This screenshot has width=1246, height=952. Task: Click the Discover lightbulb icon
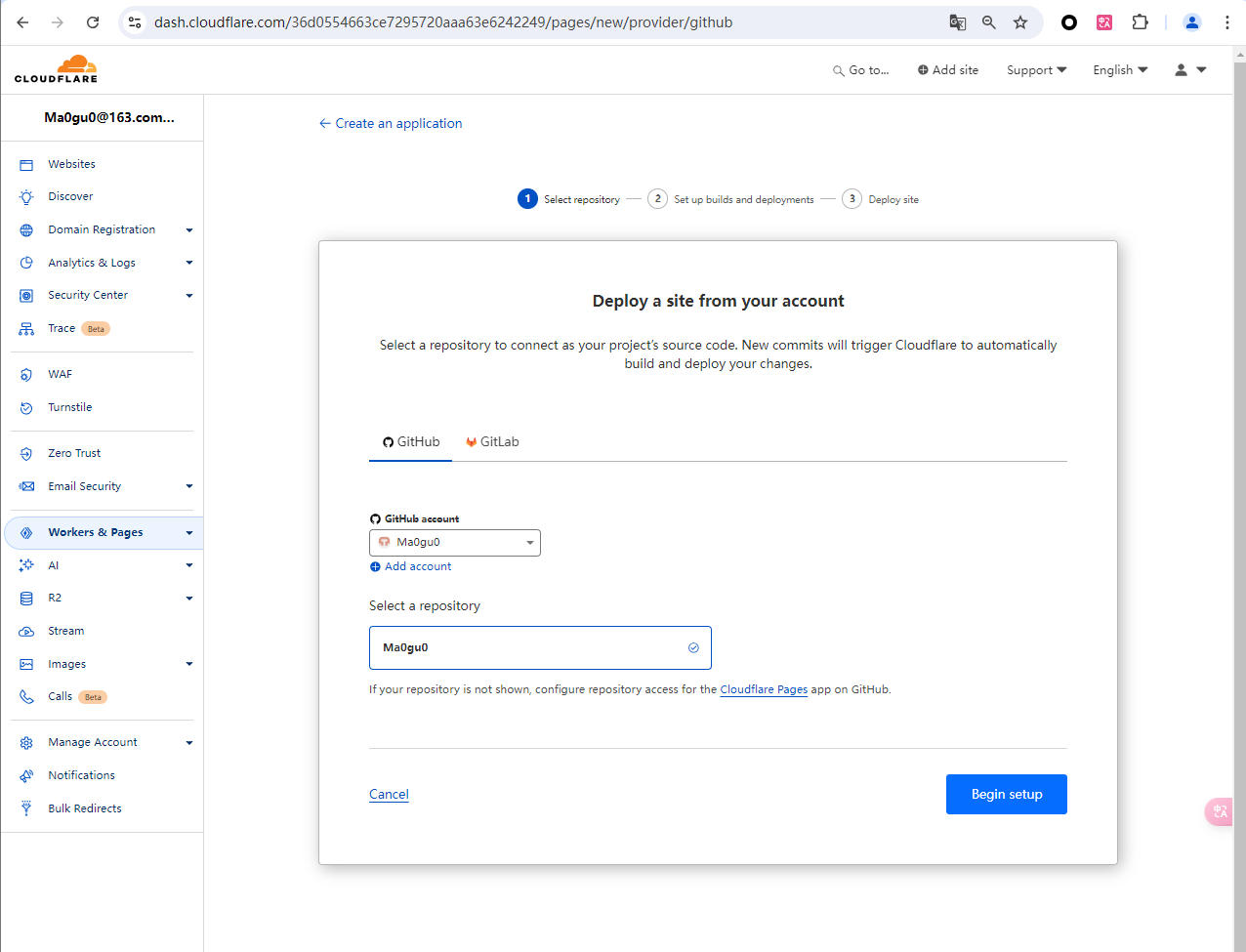(26, 197)
